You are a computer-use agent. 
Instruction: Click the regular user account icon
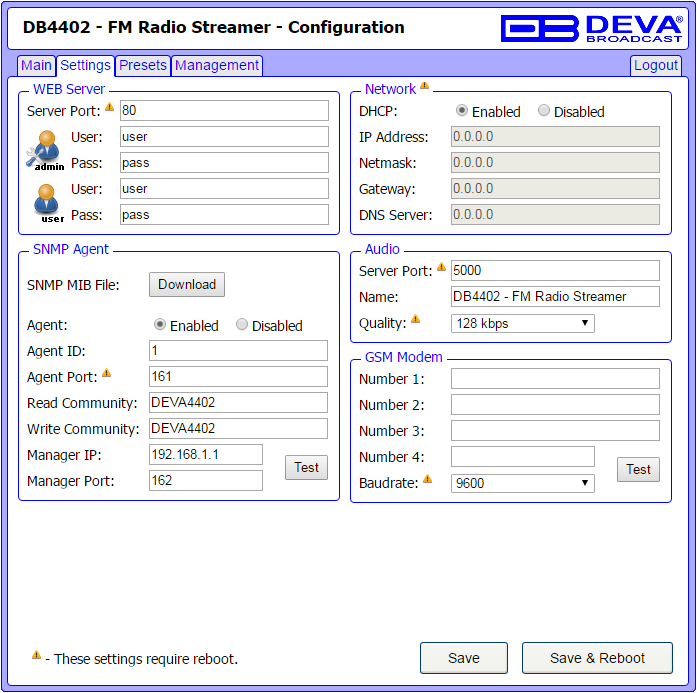click(48, 203)
